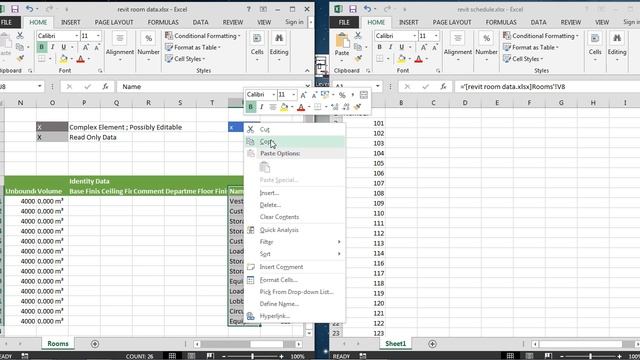Click column P header in left window
Image resolution: width=640 pixels, height=360 pixels.
coord(84,103)
